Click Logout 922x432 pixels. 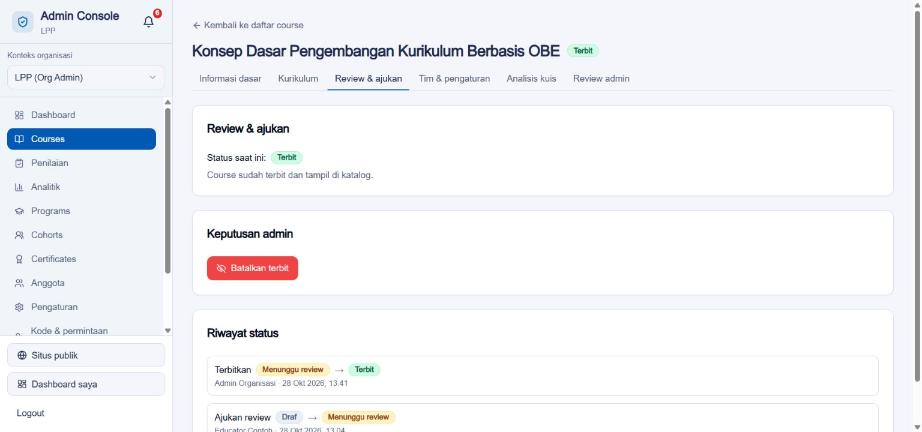(31, 413)
